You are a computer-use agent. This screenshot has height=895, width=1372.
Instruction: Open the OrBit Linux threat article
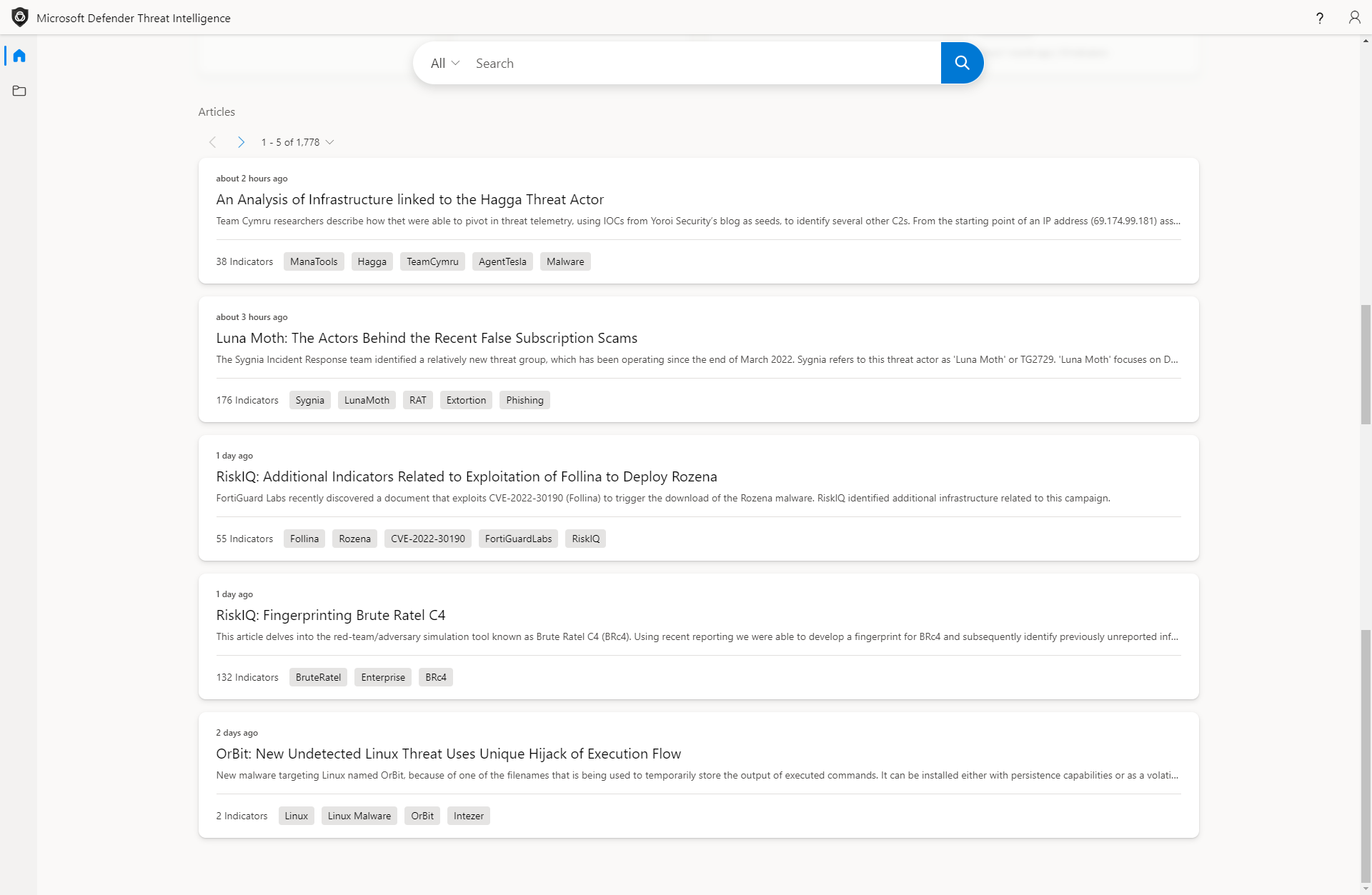pyautogui.click(x=449, y=754)
